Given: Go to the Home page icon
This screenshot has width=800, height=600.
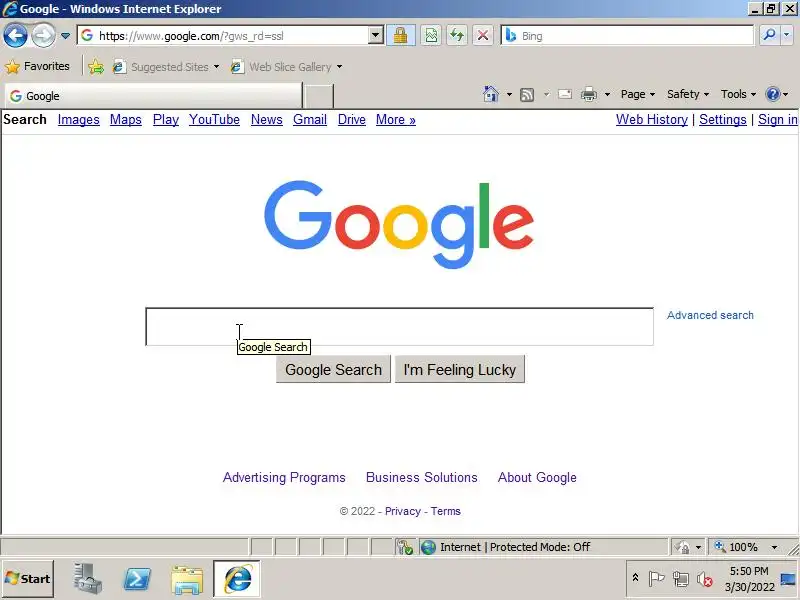Looking at the screenshot, I should [491, 94].
